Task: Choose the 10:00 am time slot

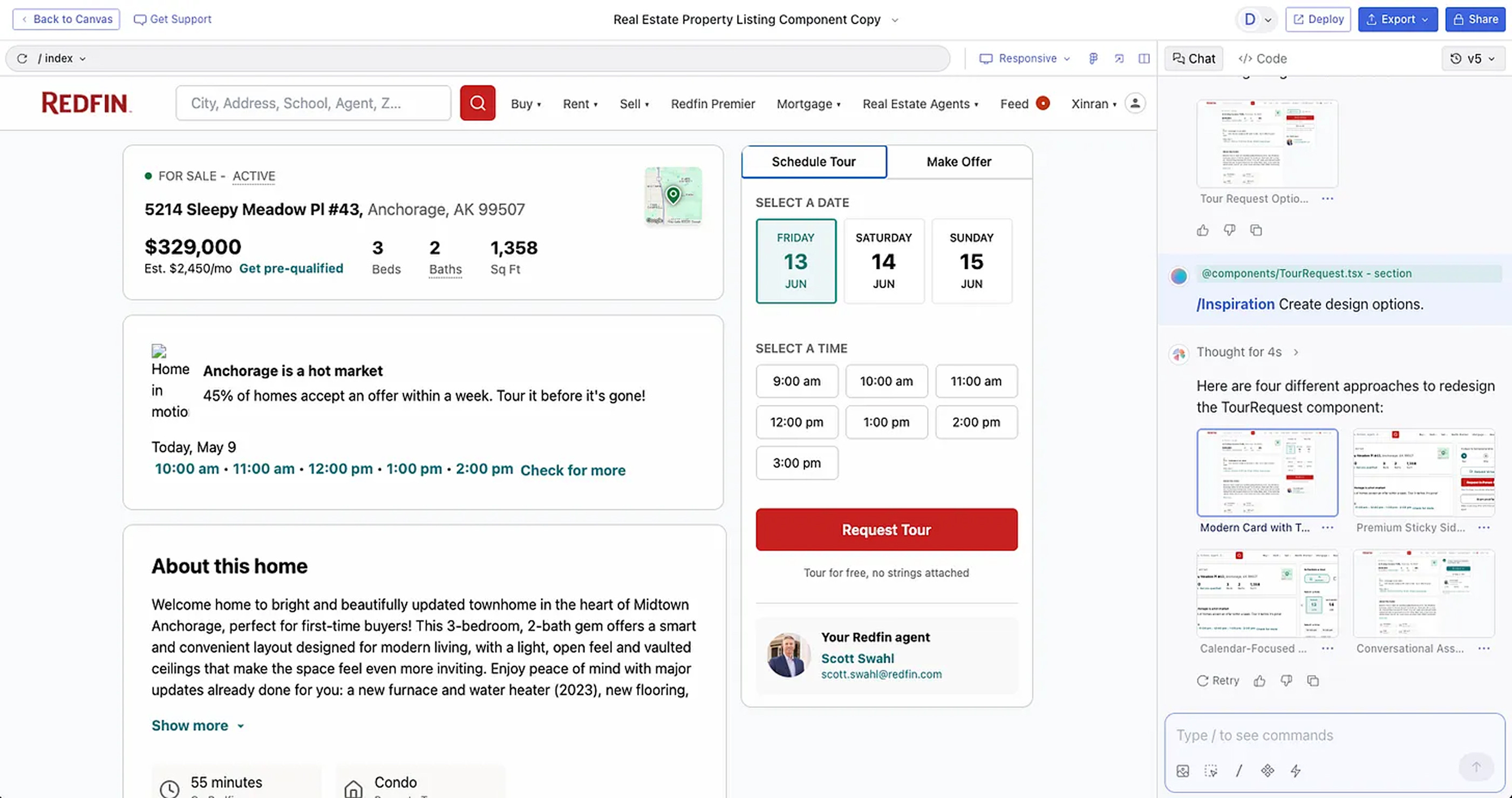Action: pyautogui.click(x=886, y=381)
